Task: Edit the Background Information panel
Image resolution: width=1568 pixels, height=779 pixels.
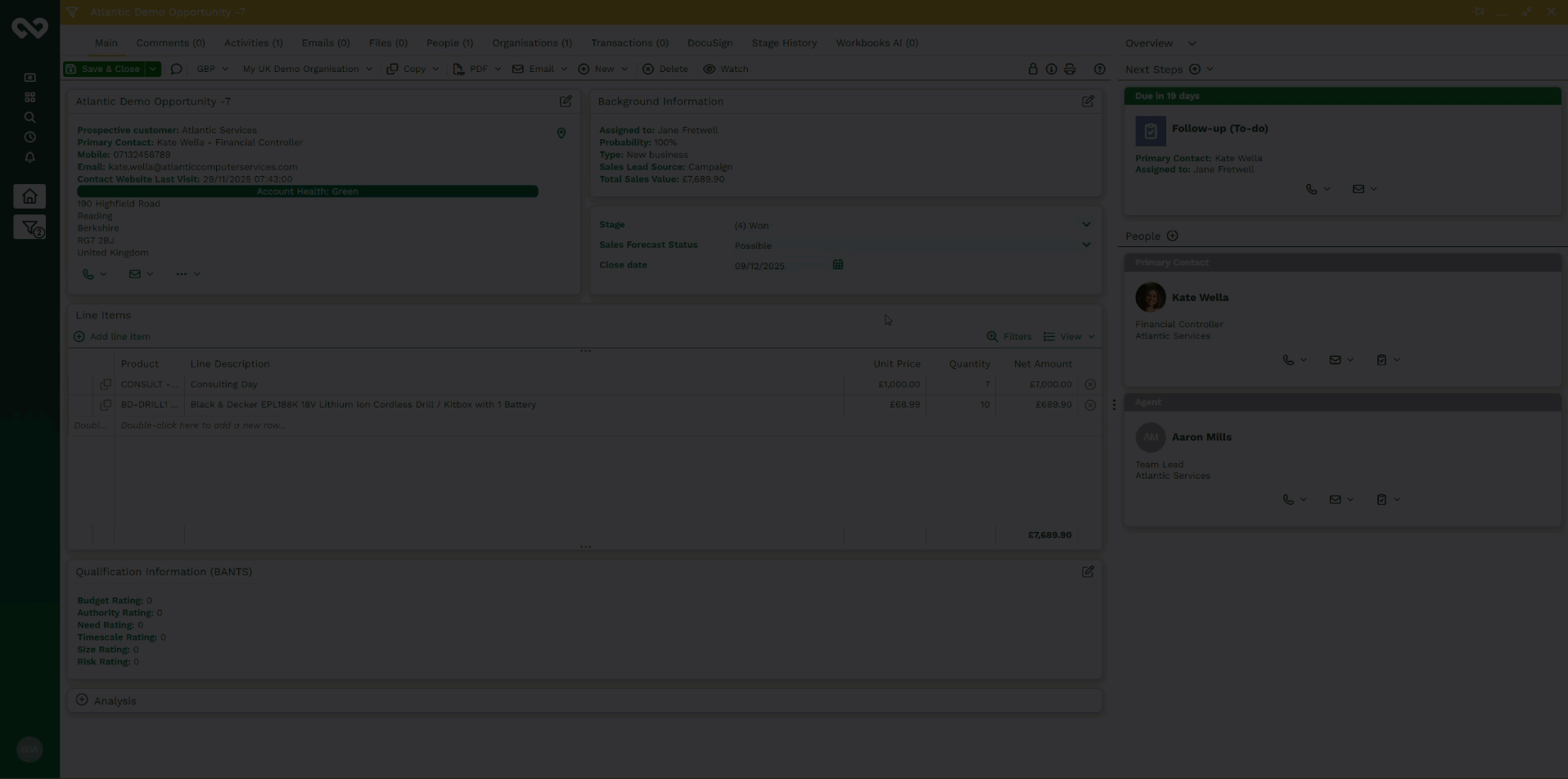Action: tap(1088, 101)
